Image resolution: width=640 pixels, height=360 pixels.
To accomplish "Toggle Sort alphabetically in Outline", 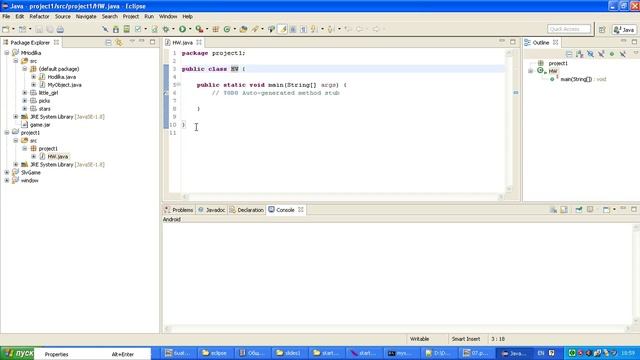I will [579, 54].
